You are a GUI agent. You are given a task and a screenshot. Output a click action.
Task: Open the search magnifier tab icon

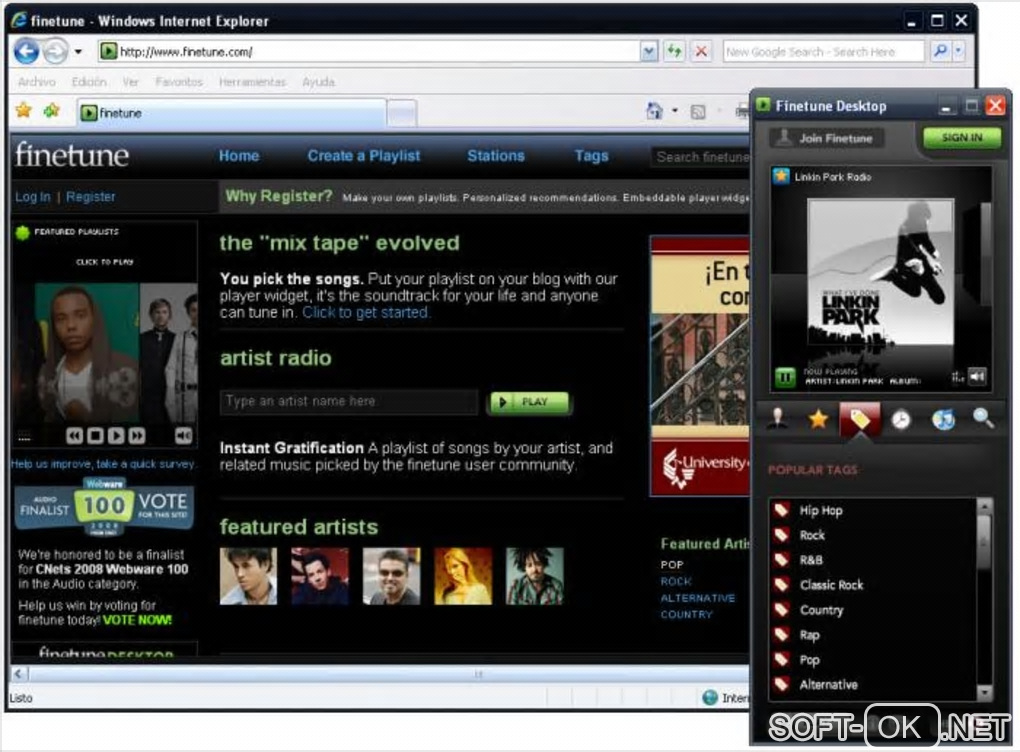(983, 418)
